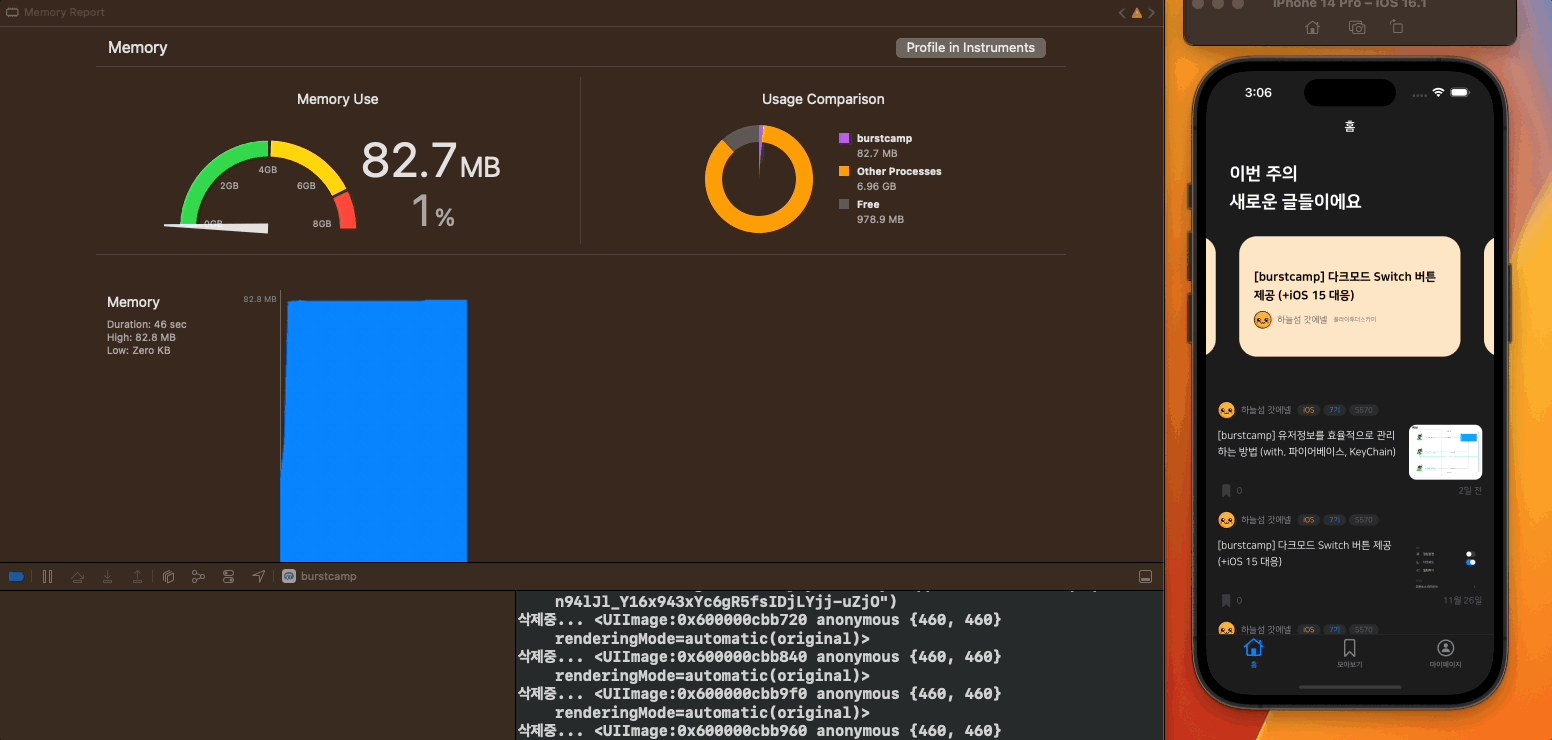Click the Simulate Location arrow icon
The image size is (1552, 740).
tap(259, 576)
